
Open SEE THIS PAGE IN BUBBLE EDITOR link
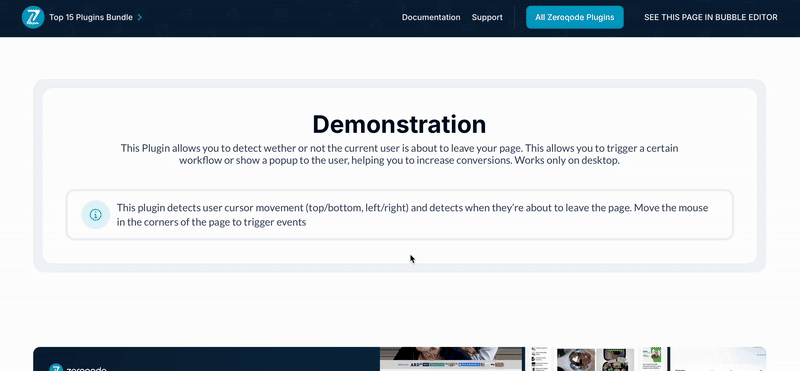(x=711, y=17)
